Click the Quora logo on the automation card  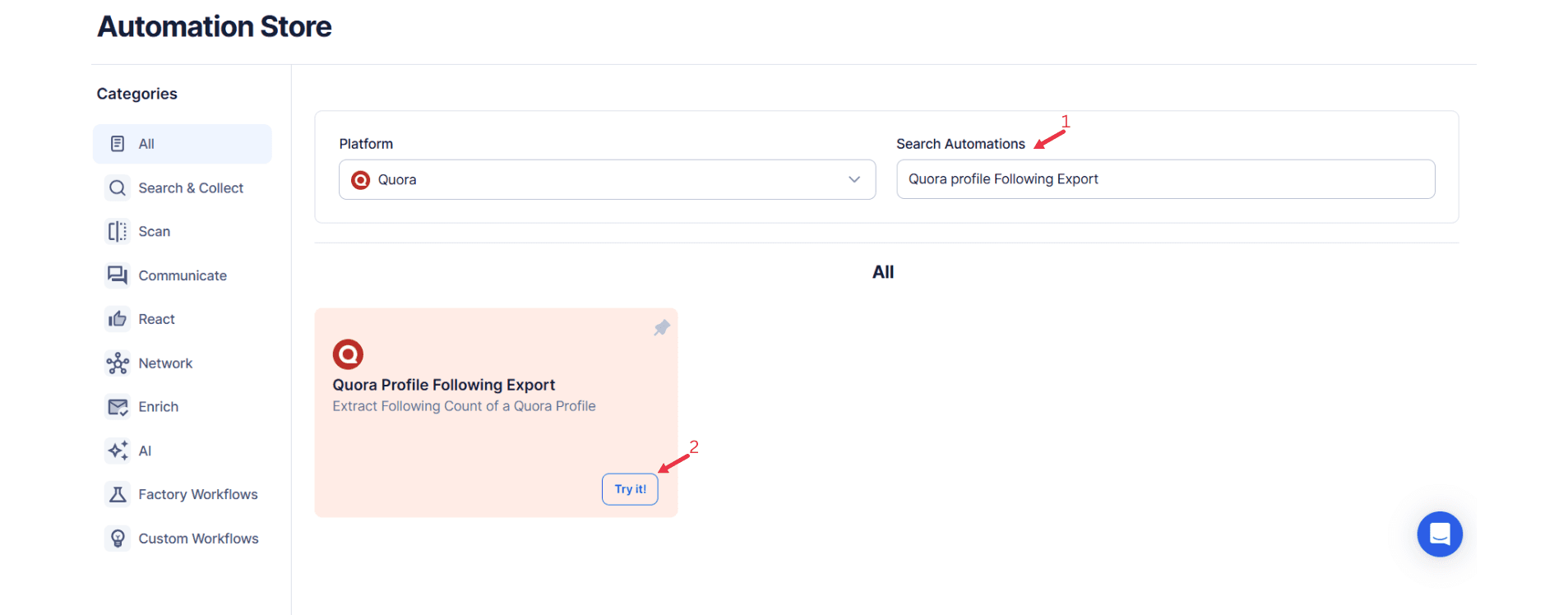tap(348, 354)
